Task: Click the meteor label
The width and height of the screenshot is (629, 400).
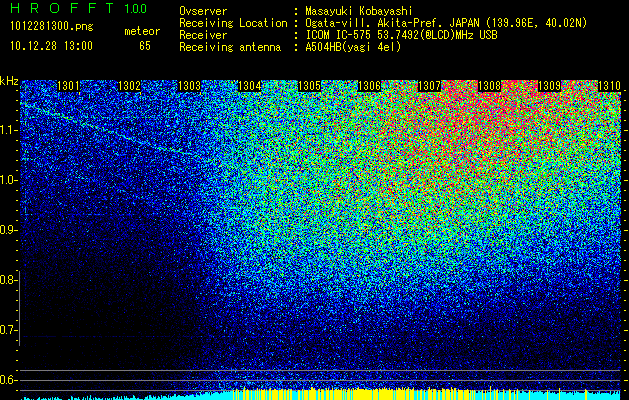Action: [x=142, y=31]
